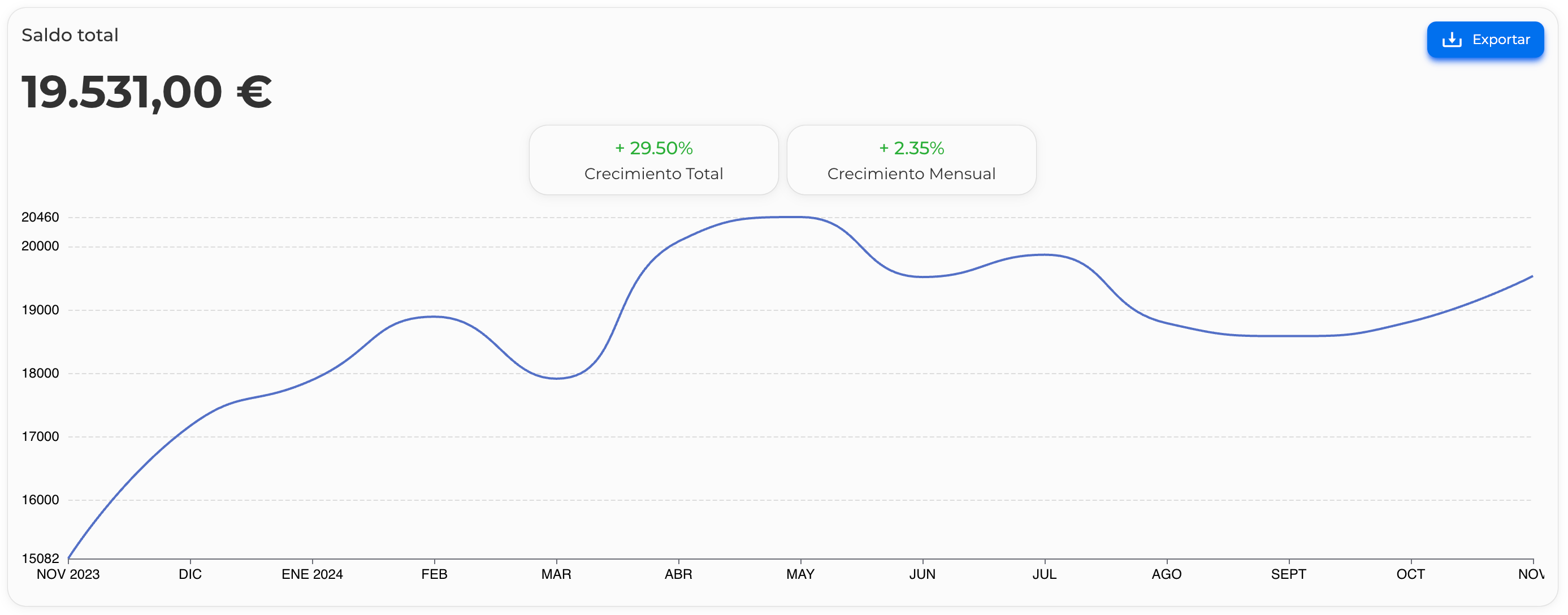
Task: Click the 19.531,00 € balance amount
Action: (146, 92)
